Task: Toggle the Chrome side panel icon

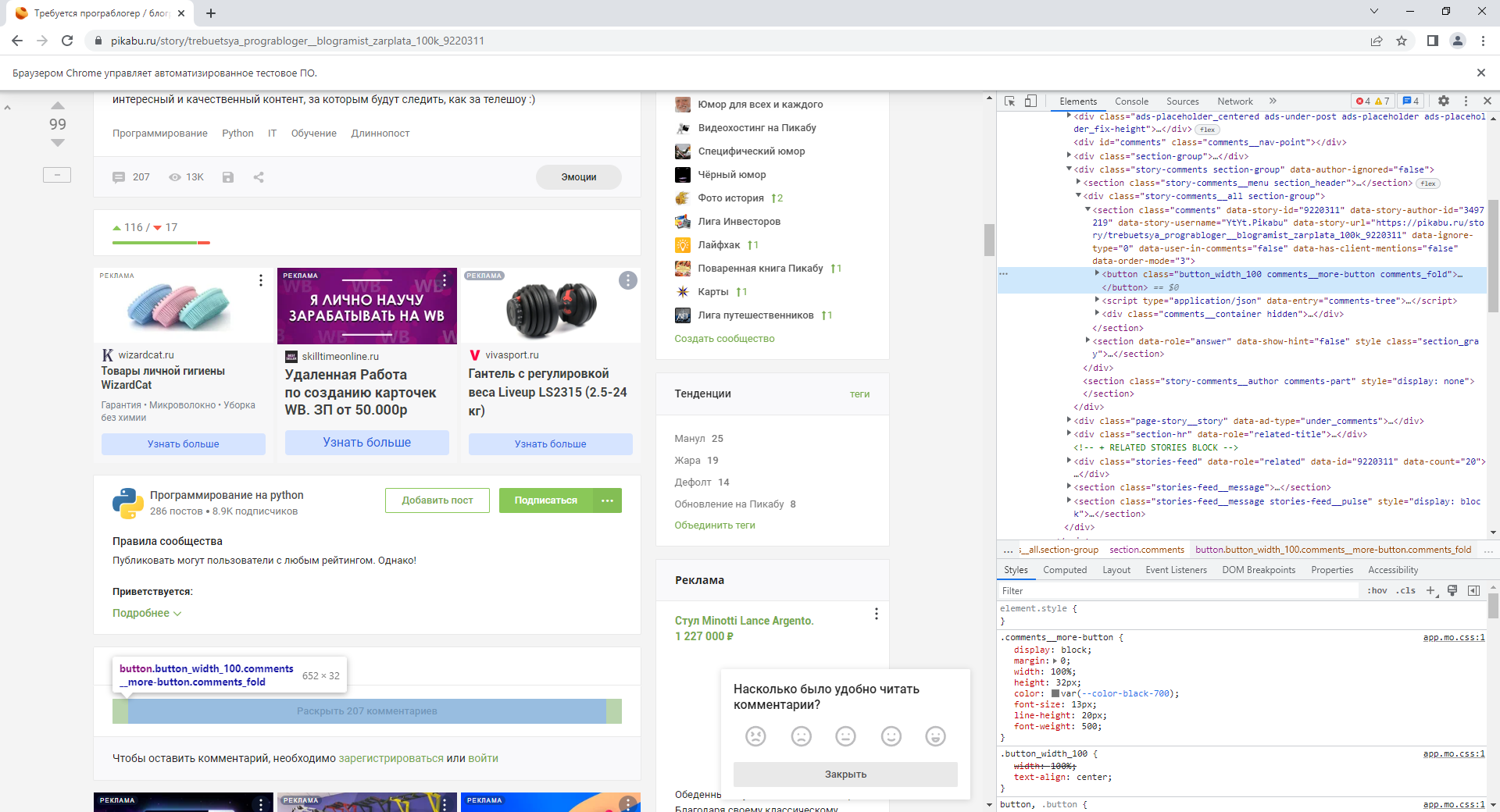Action: point(1432,41)
